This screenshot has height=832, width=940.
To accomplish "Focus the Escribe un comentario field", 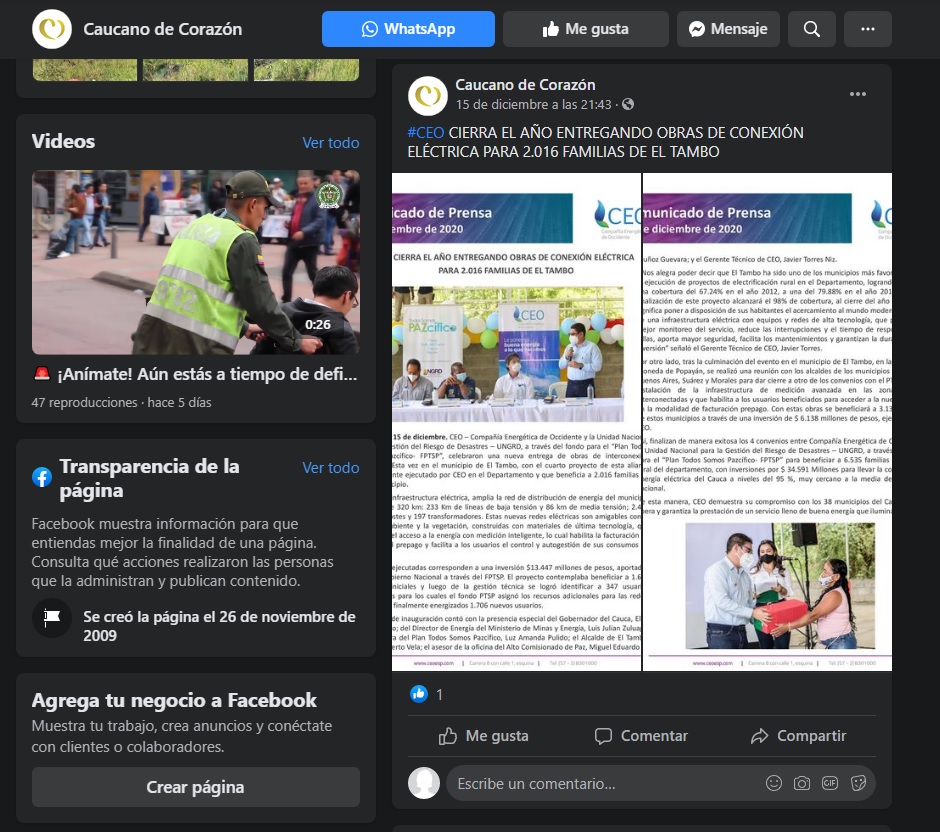I will tap(661, 783).
